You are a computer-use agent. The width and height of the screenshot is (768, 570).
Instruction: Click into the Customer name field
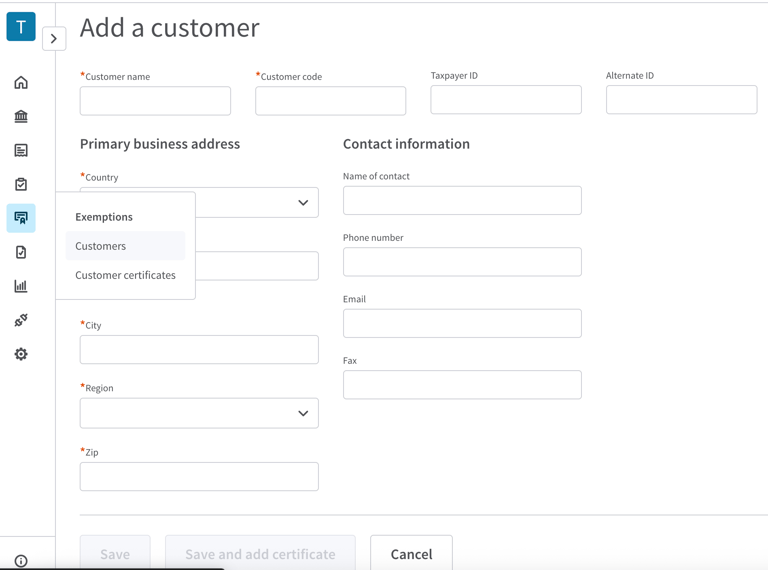click(x=155, y=101)
